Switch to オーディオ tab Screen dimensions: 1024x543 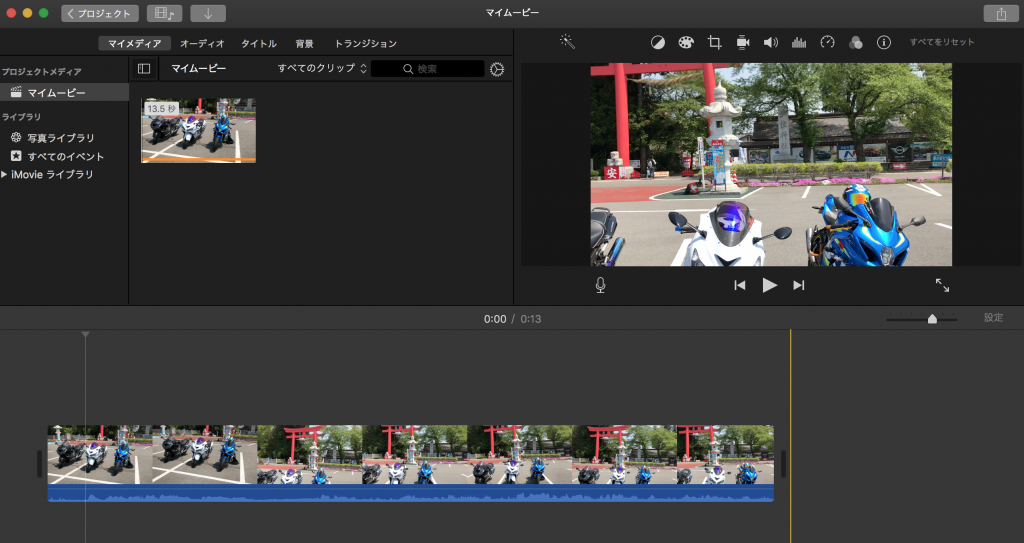tap(202, 43)
